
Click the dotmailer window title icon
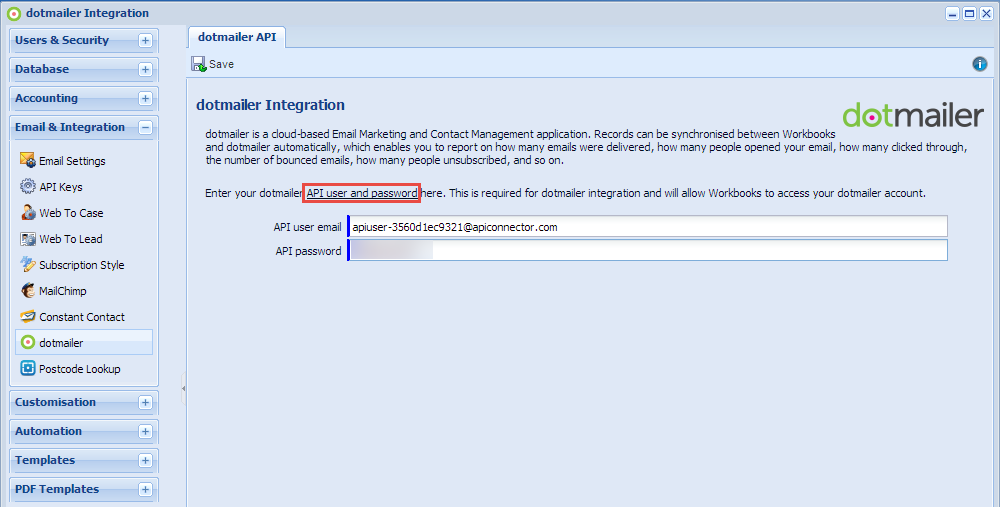(13, 13)
